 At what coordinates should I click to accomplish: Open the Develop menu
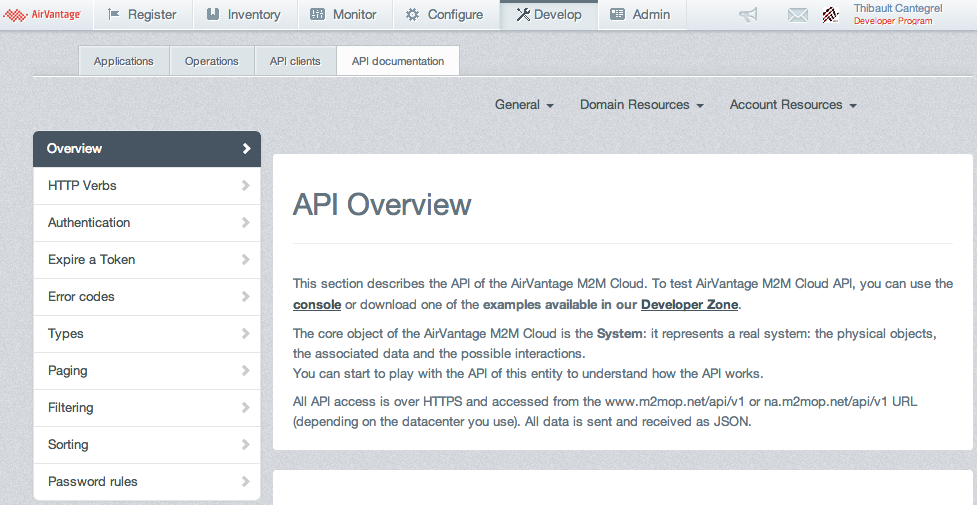(x=549, y=14)
